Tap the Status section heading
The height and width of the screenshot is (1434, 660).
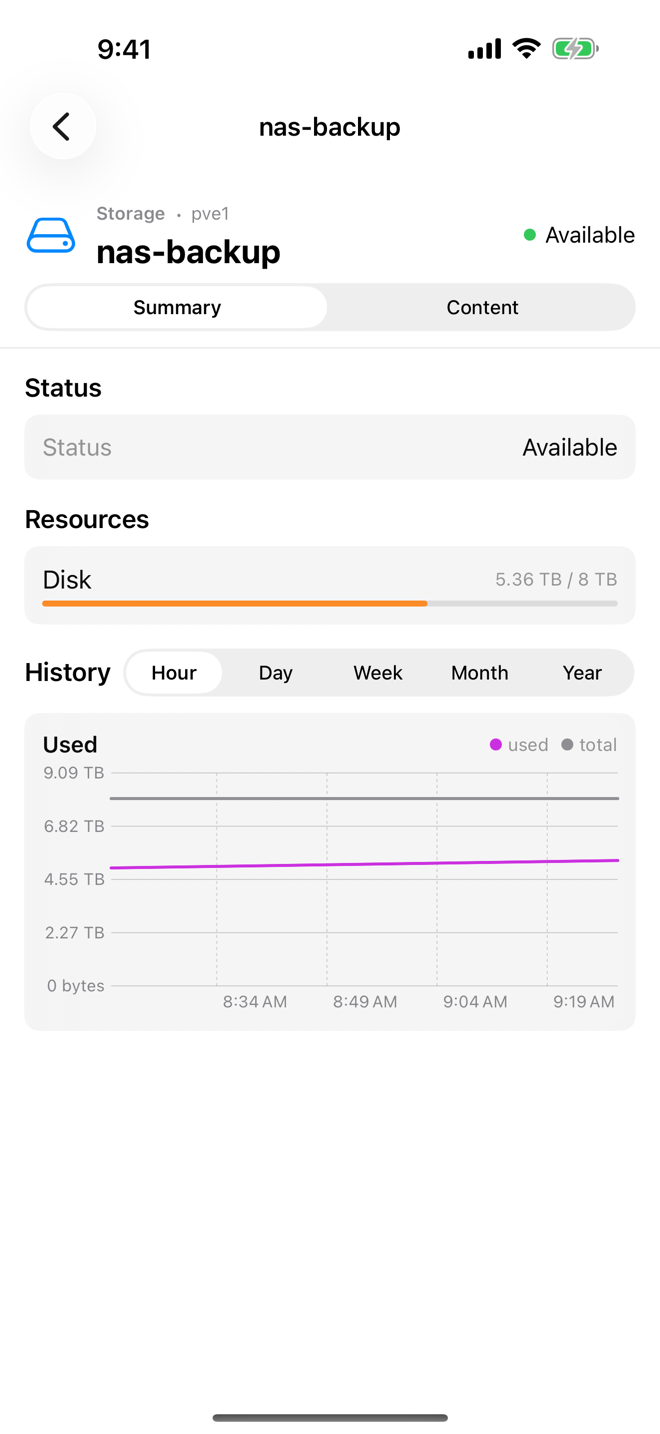point(63,388)
